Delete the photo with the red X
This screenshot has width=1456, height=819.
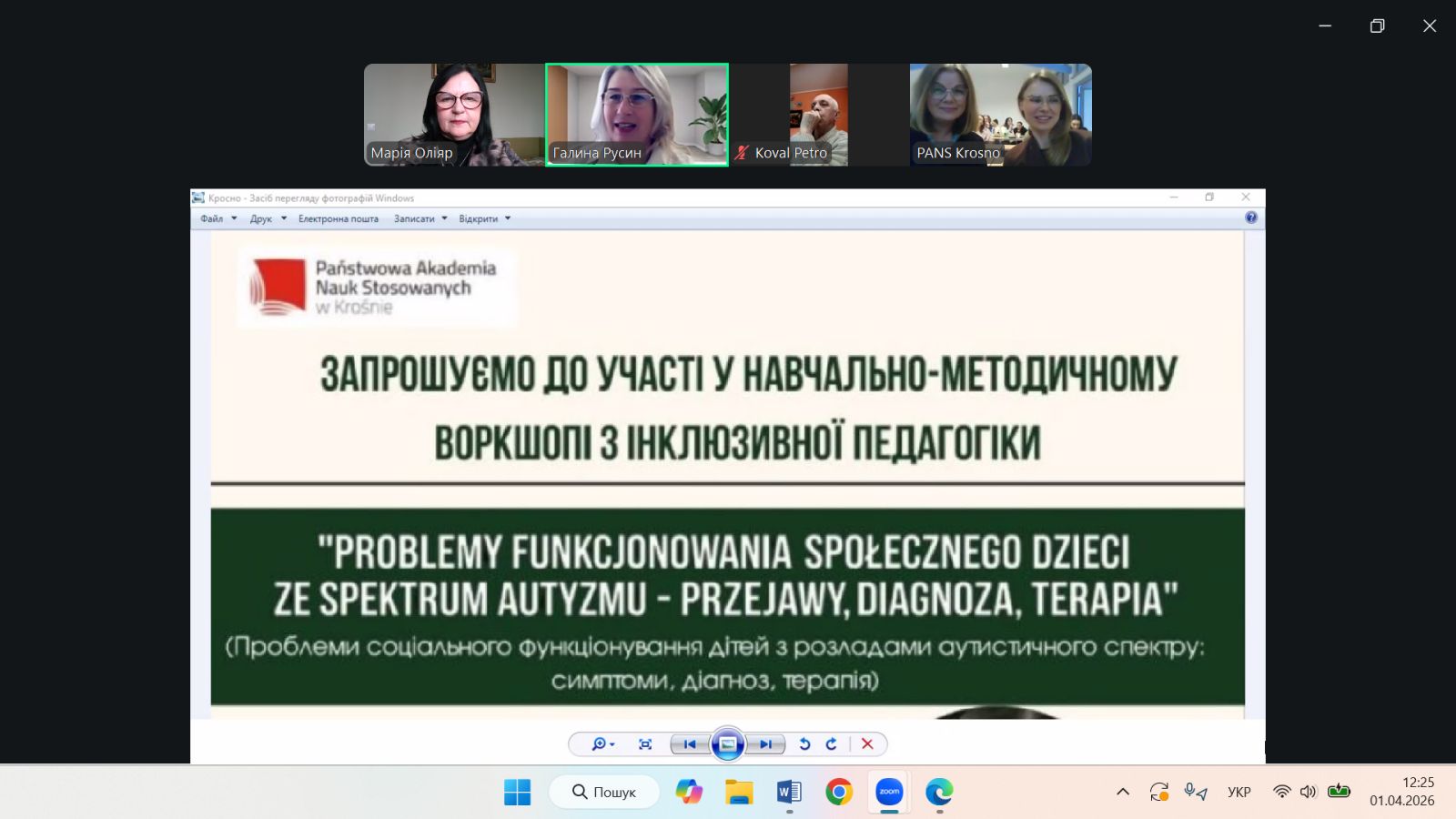(x=867, y=744)
